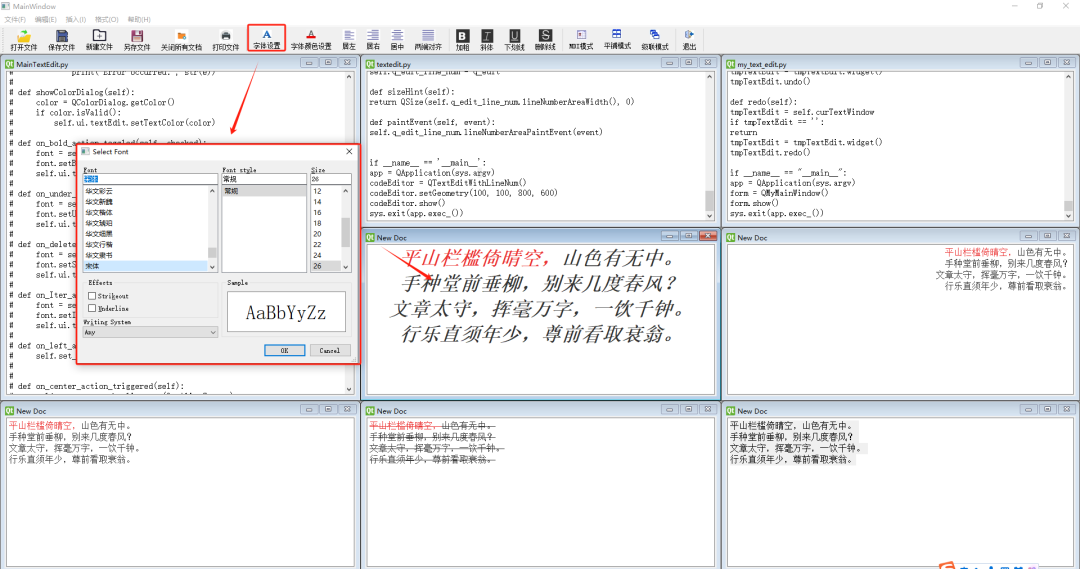Screen dimensions: 1080x569
Task: Select 常规 in Font style list
Action: [x=264, y=191]
